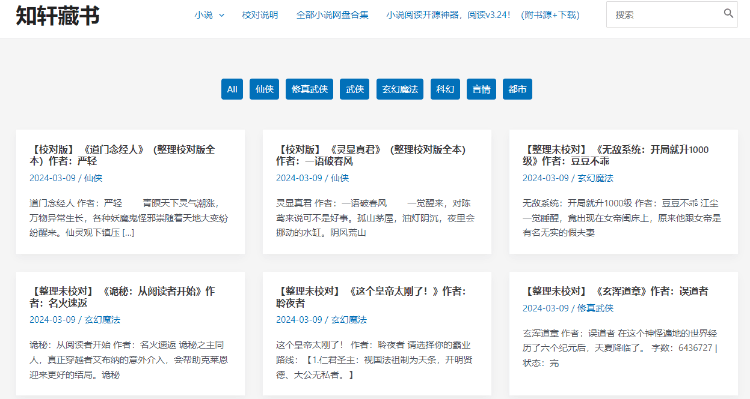The image size is (750, 399).
Task: Go to 知轩藏书 site logo
Action: click(x=58, y=16)
